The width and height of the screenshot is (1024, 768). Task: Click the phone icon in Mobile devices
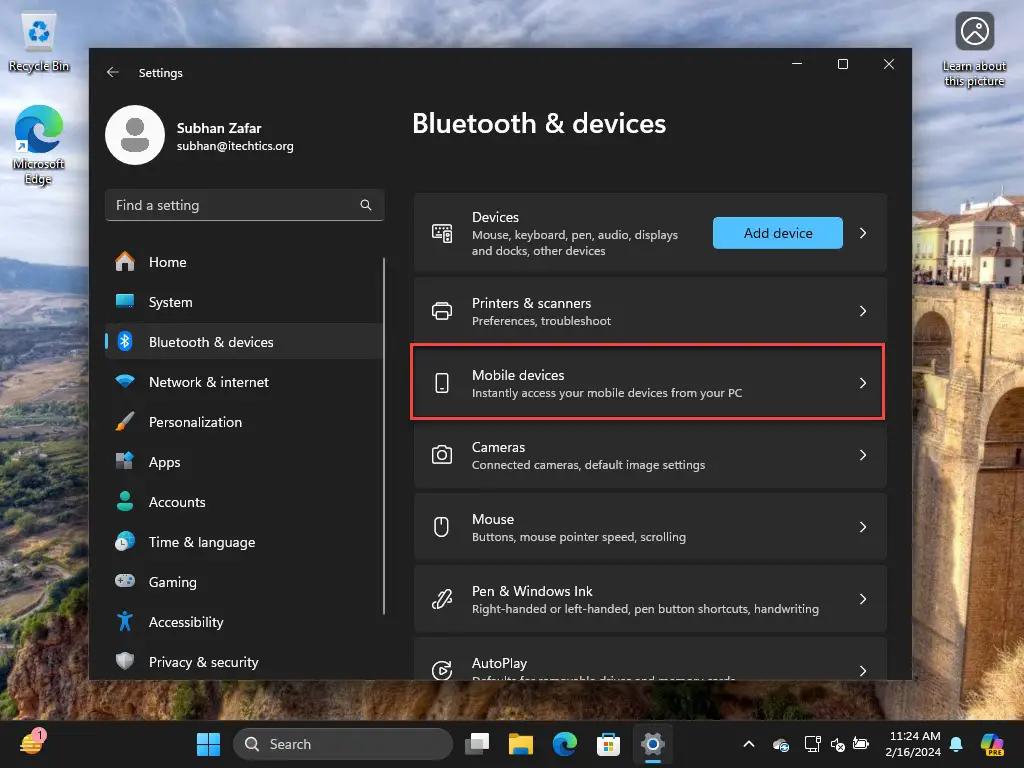442,383
